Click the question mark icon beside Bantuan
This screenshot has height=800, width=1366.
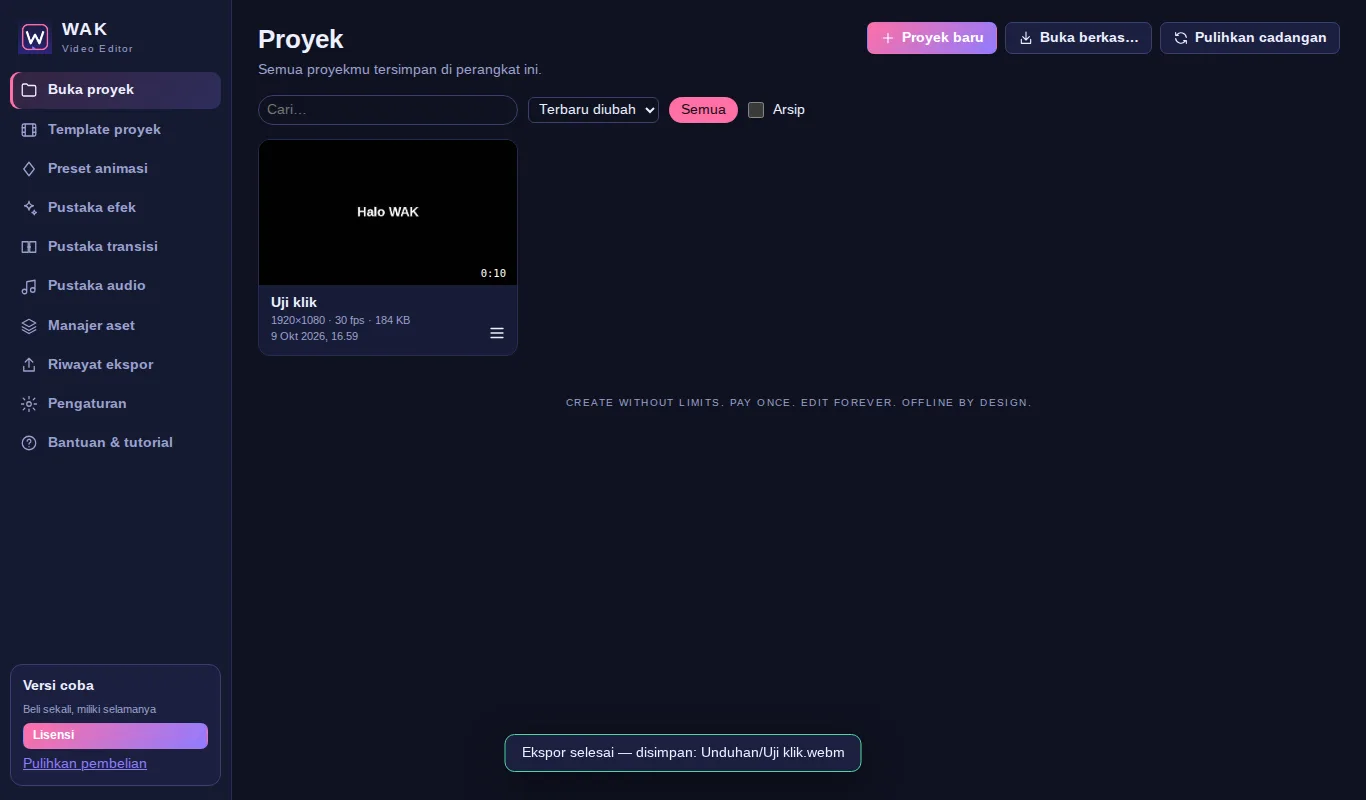[x=29, y=443]
